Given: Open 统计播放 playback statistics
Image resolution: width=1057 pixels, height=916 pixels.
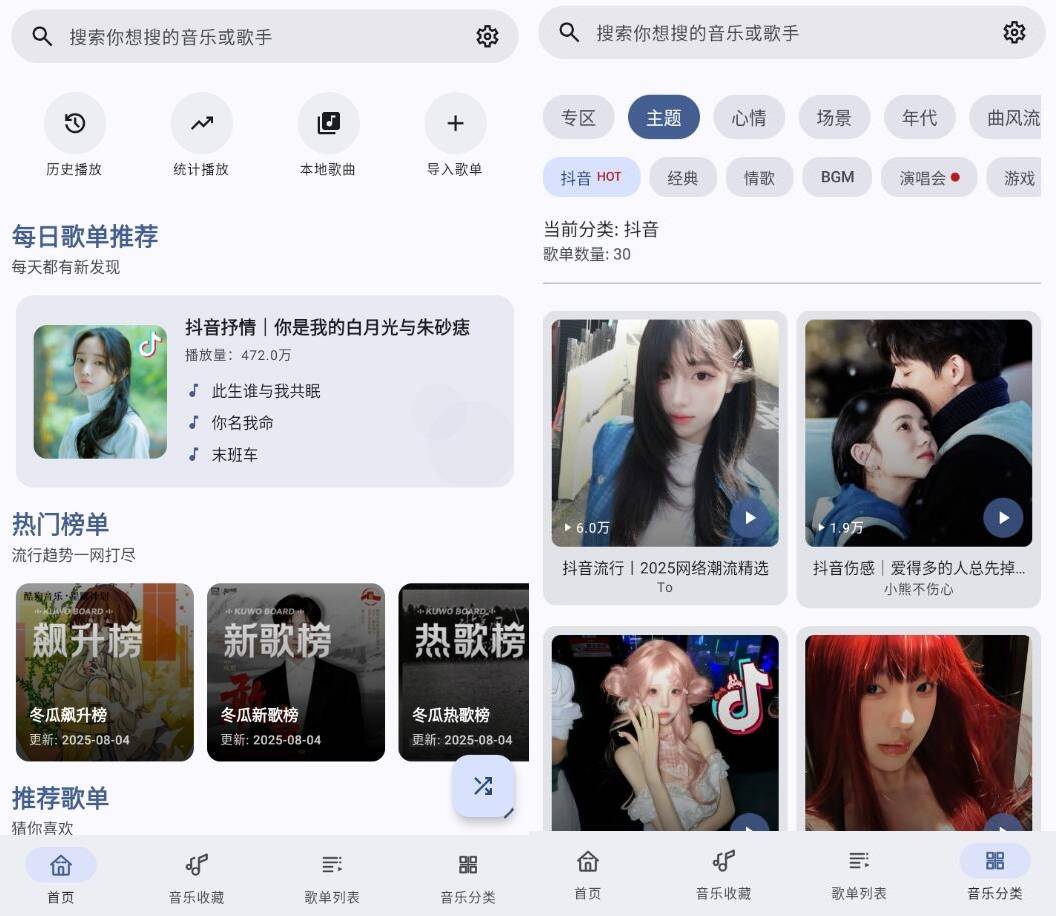Looking at the screenshot, I should (200, 122).
